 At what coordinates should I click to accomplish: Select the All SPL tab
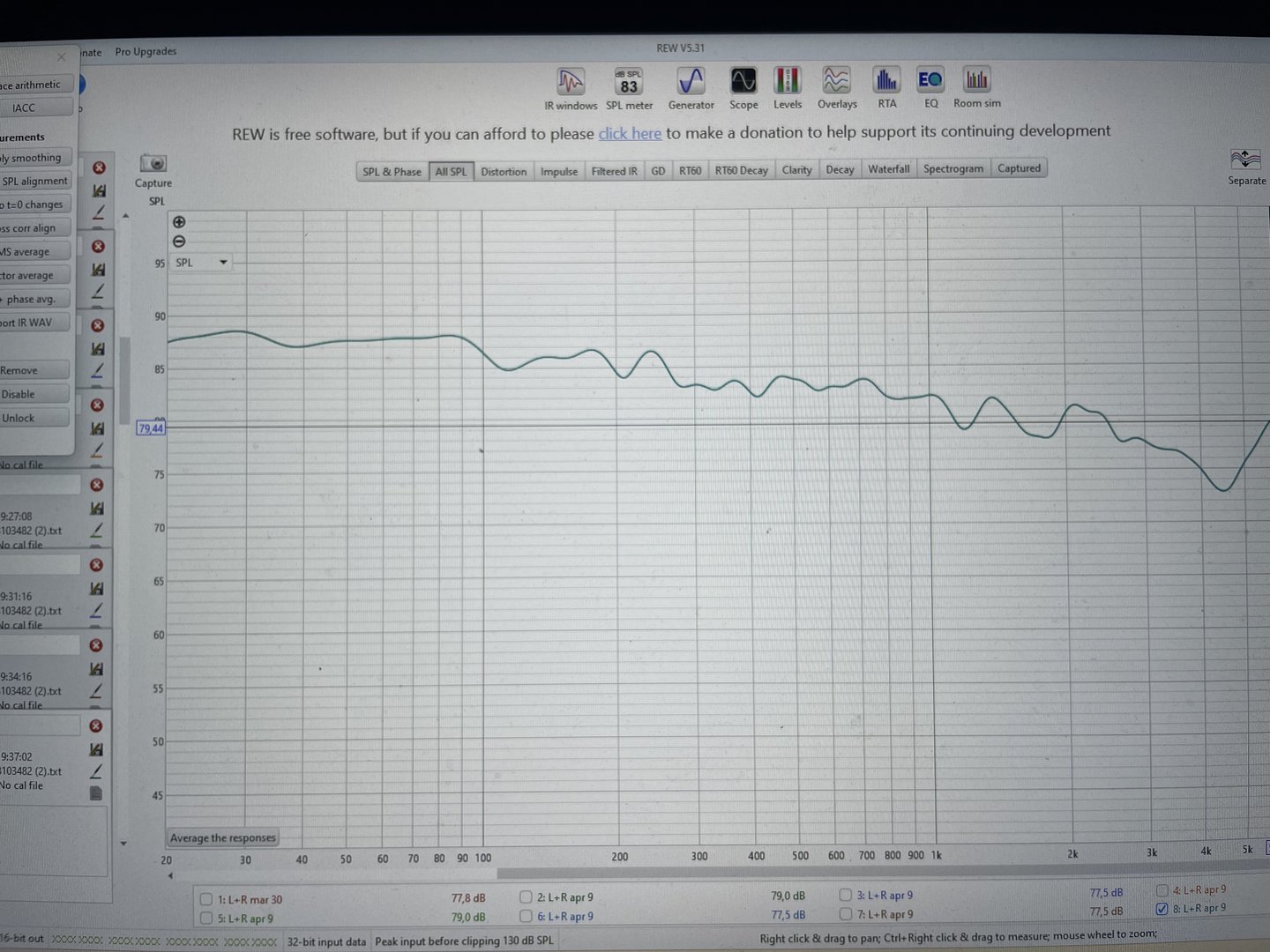tap(451, 172)
